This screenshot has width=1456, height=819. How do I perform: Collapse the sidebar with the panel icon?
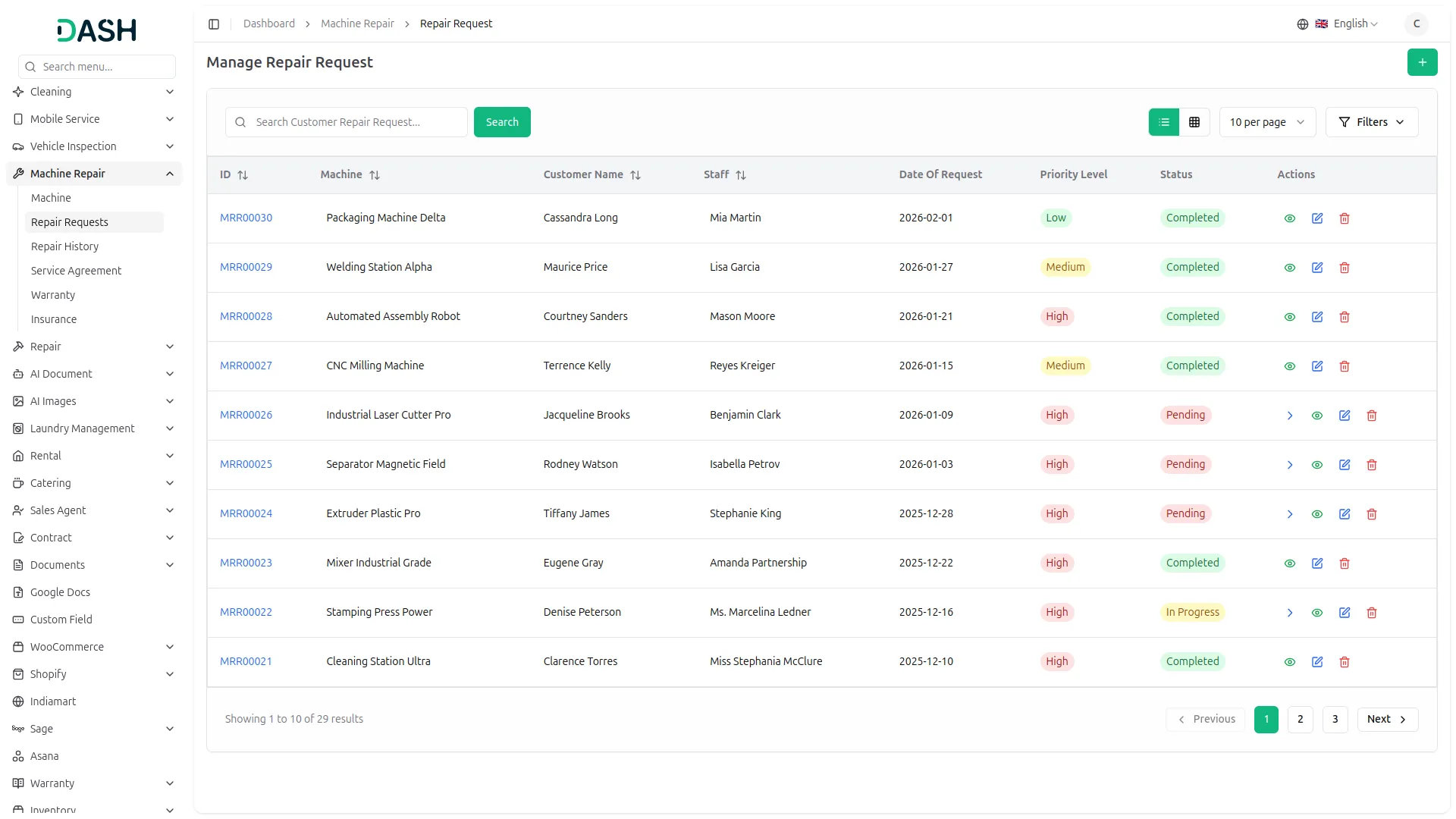[x=214, y=24]
